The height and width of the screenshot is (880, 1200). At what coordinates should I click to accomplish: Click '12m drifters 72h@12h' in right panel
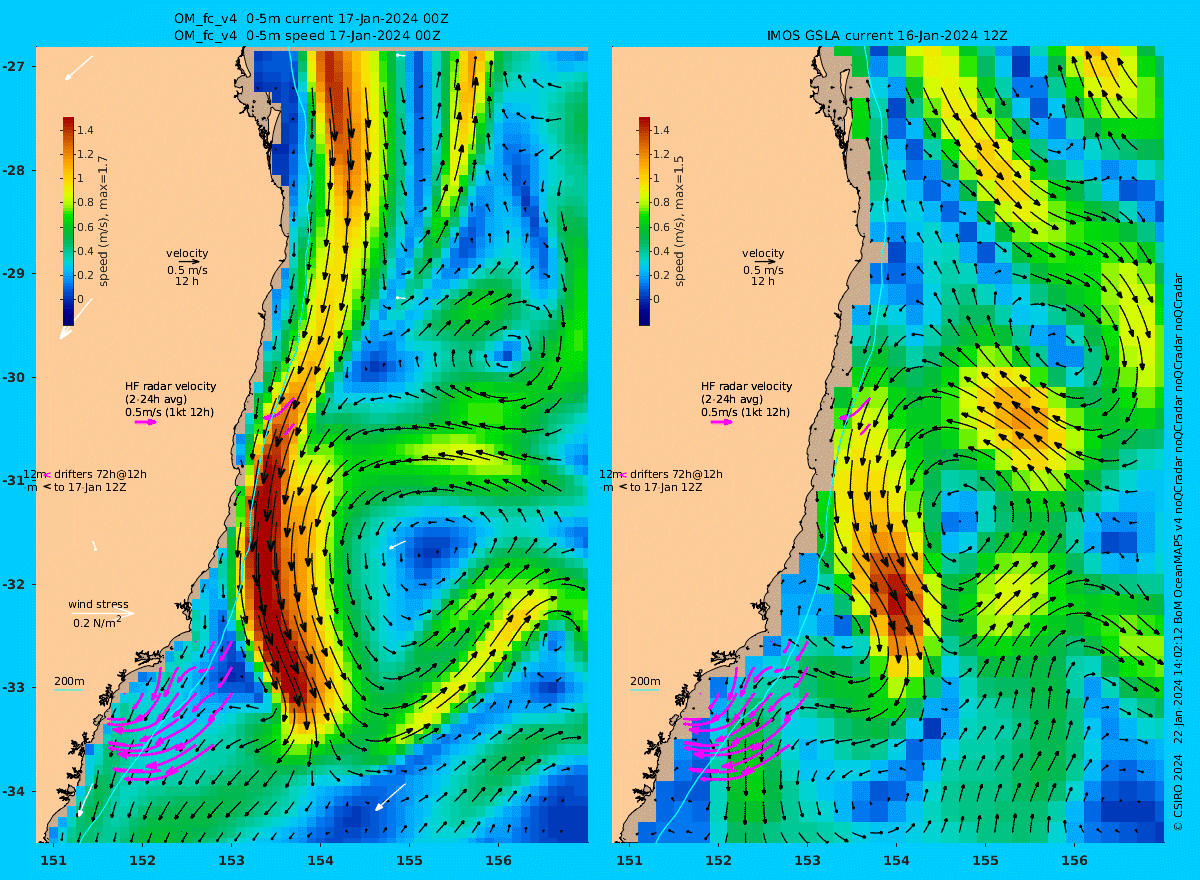pos(661,474)
